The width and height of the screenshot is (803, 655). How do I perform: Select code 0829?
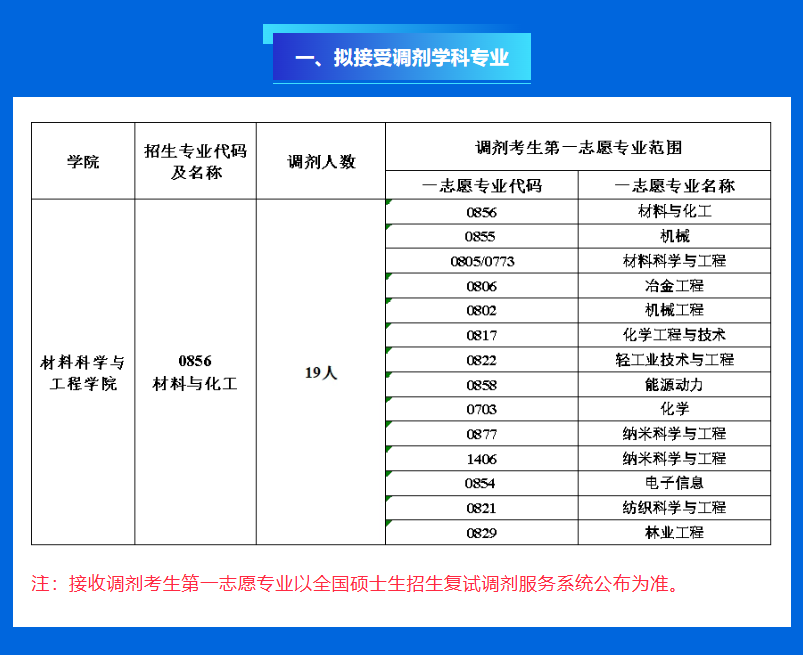coord(482,533)
